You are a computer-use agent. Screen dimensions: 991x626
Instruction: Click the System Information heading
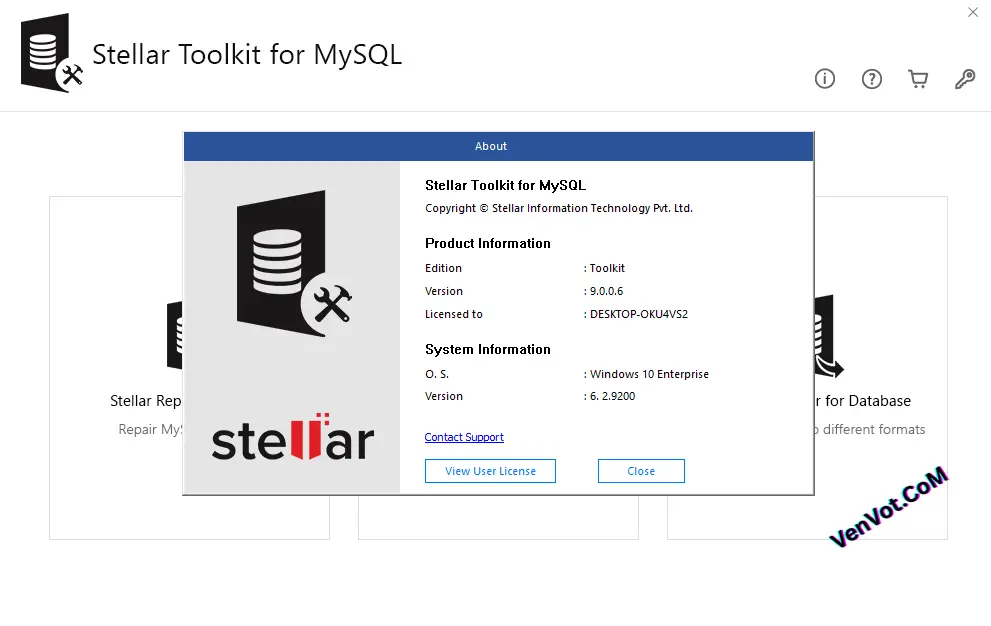487,350
